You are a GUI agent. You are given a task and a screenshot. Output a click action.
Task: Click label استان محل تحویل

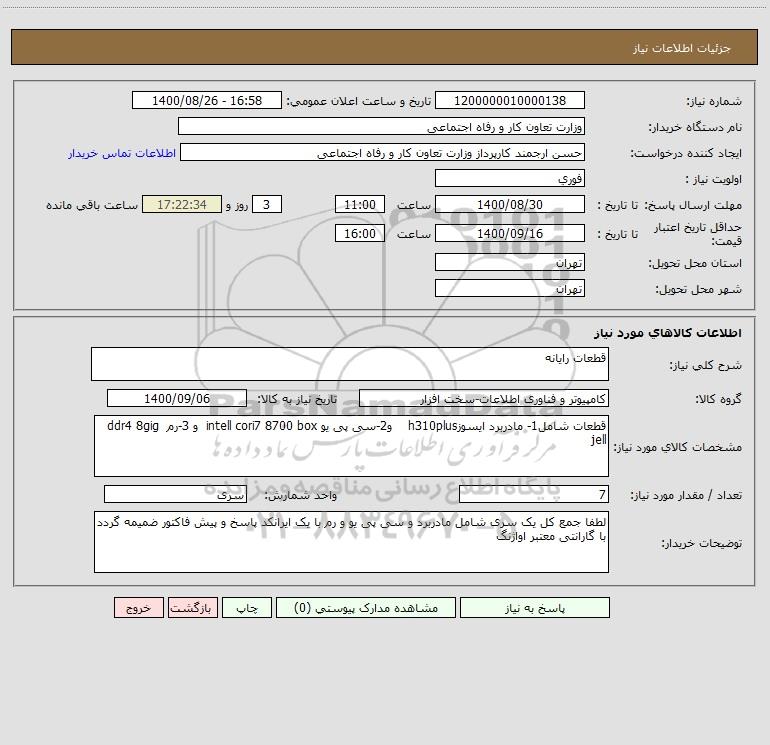pos(695,263)
